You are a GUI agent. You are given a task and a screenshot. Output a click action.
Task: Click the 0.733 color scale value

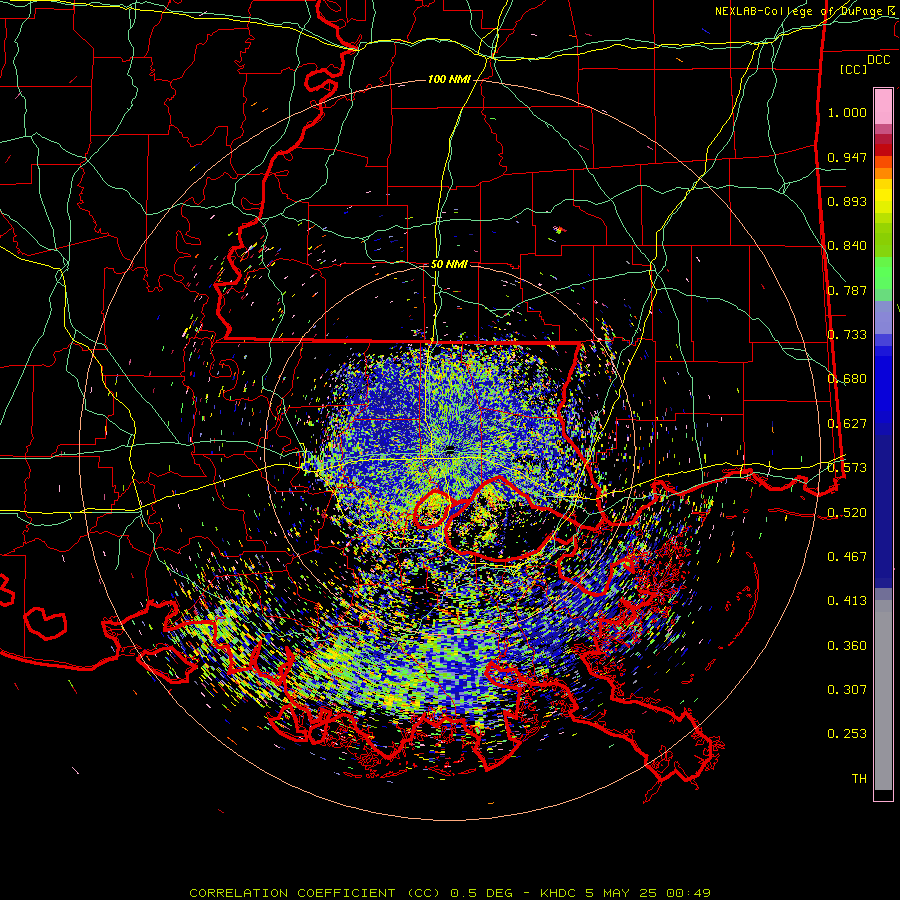pos(847,335)
